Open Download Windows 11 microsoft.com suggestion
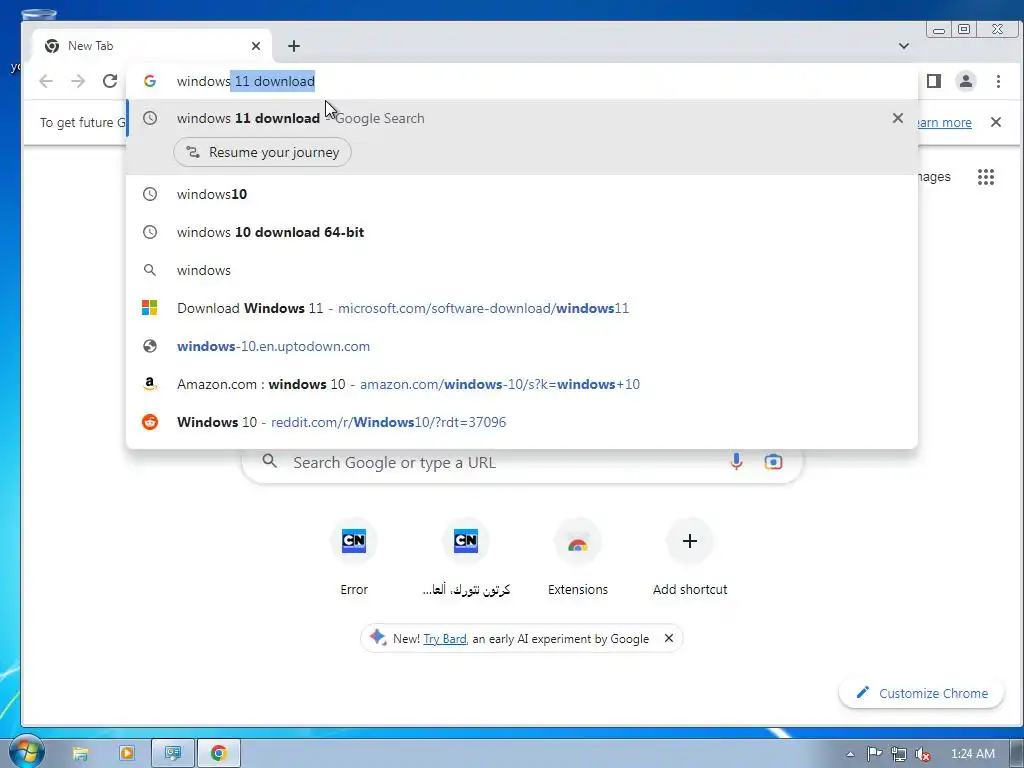This screenshot has width=1024, height=768. (522, 308)
